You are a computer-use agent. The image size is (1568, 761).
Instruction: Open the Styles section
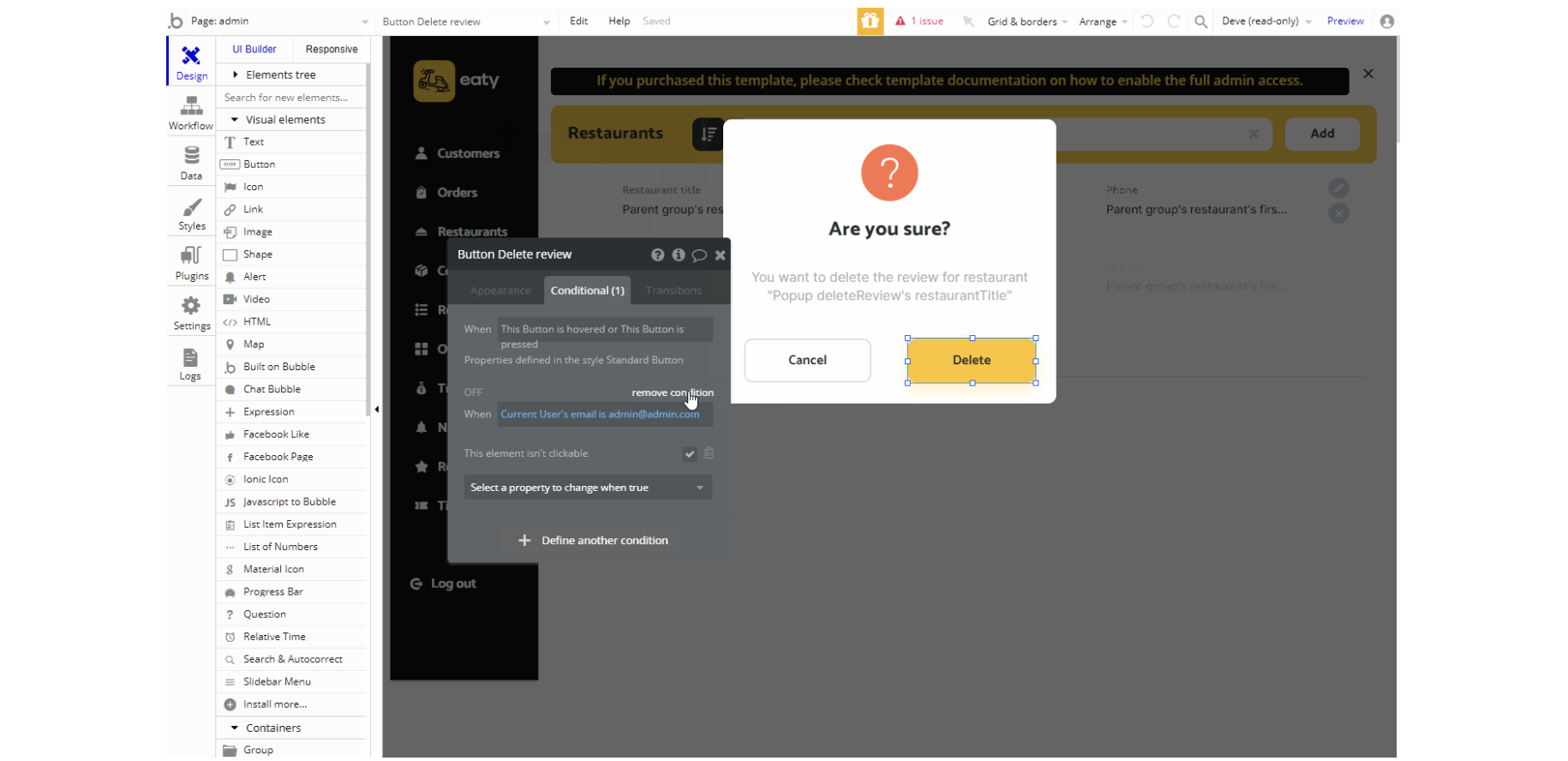(x=191, y=213)
